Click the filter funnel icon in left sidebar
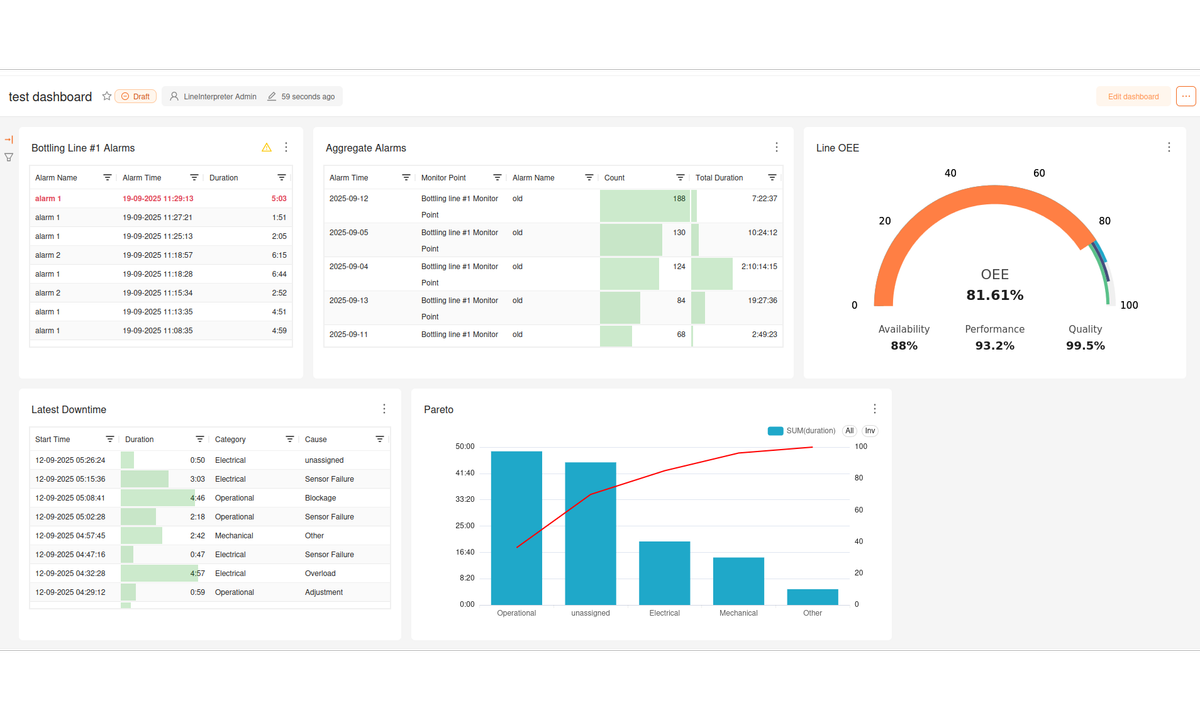This screenshot has width=1200, height=720. 9,157
